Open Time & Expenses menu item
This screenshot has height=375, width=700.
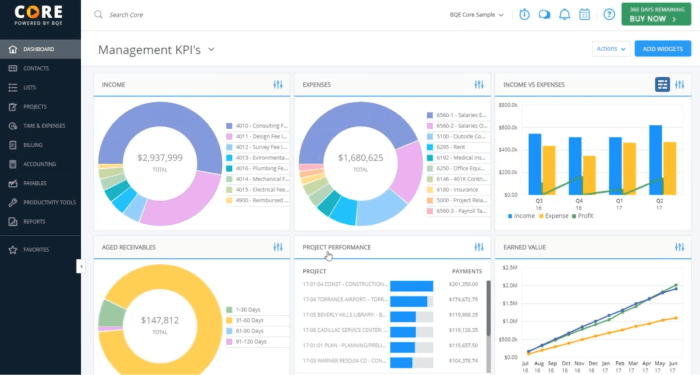40,126
